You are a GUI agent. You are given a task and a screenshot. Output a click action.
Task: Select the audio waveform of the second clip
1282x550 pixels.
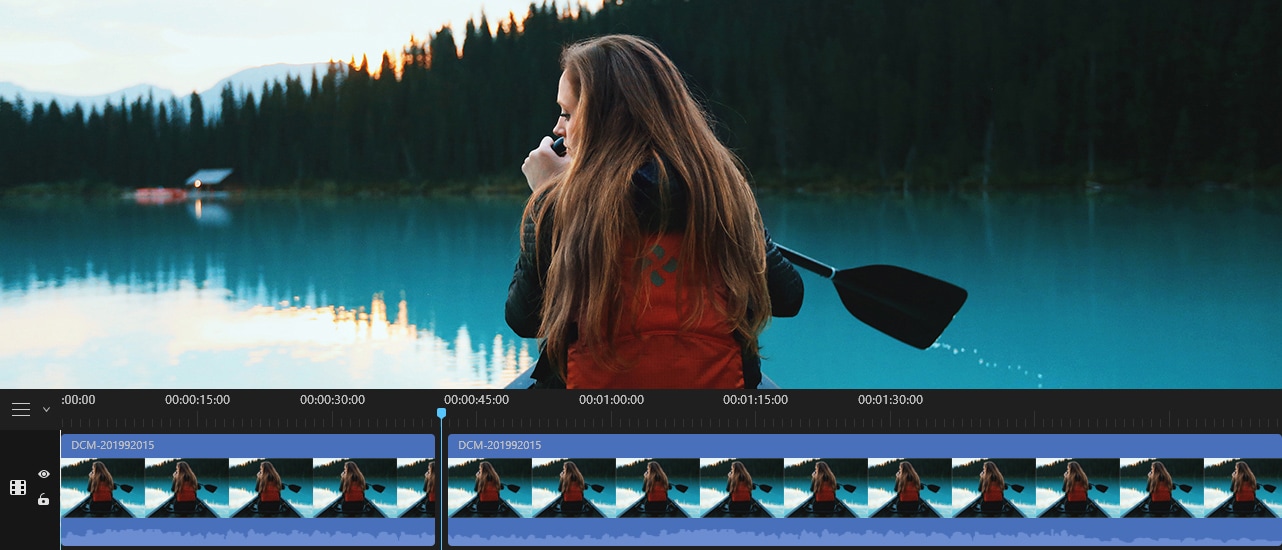864,534
